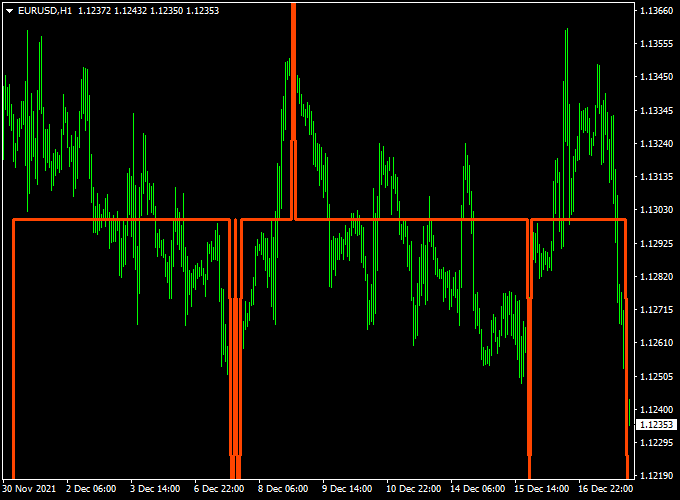The height and width of the screenshot is (500, 680).
Task: Open the chart menu triangle beside EURUSD,H1
Action: point(9,11)
